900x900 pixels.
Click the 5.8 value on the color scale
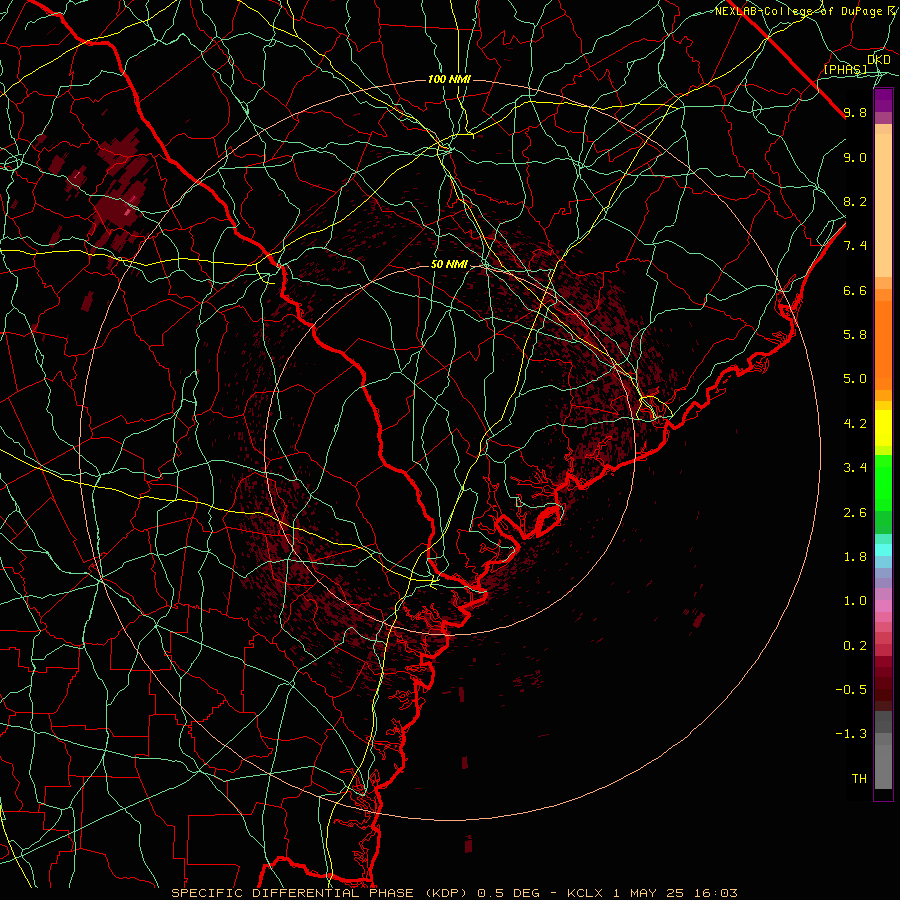855,335
